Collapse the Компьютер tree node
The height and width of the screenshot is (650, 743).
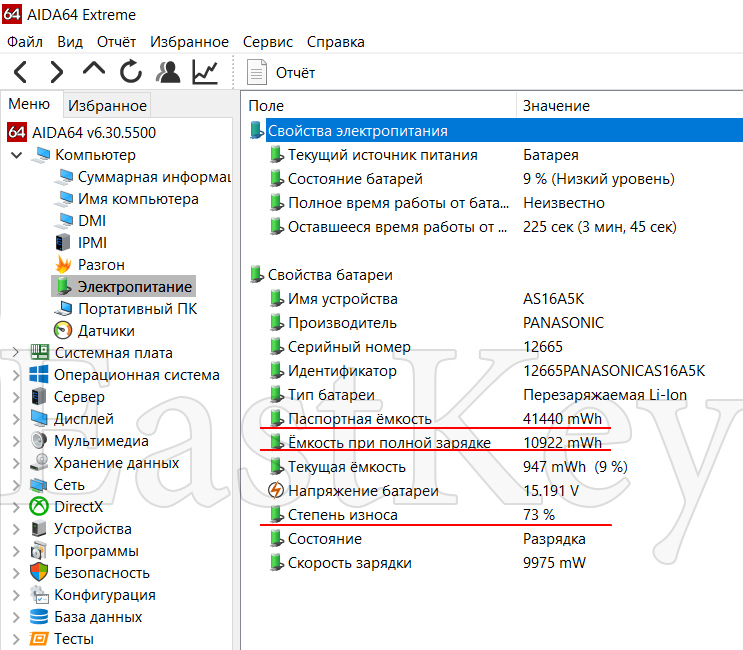click(17, 155)
